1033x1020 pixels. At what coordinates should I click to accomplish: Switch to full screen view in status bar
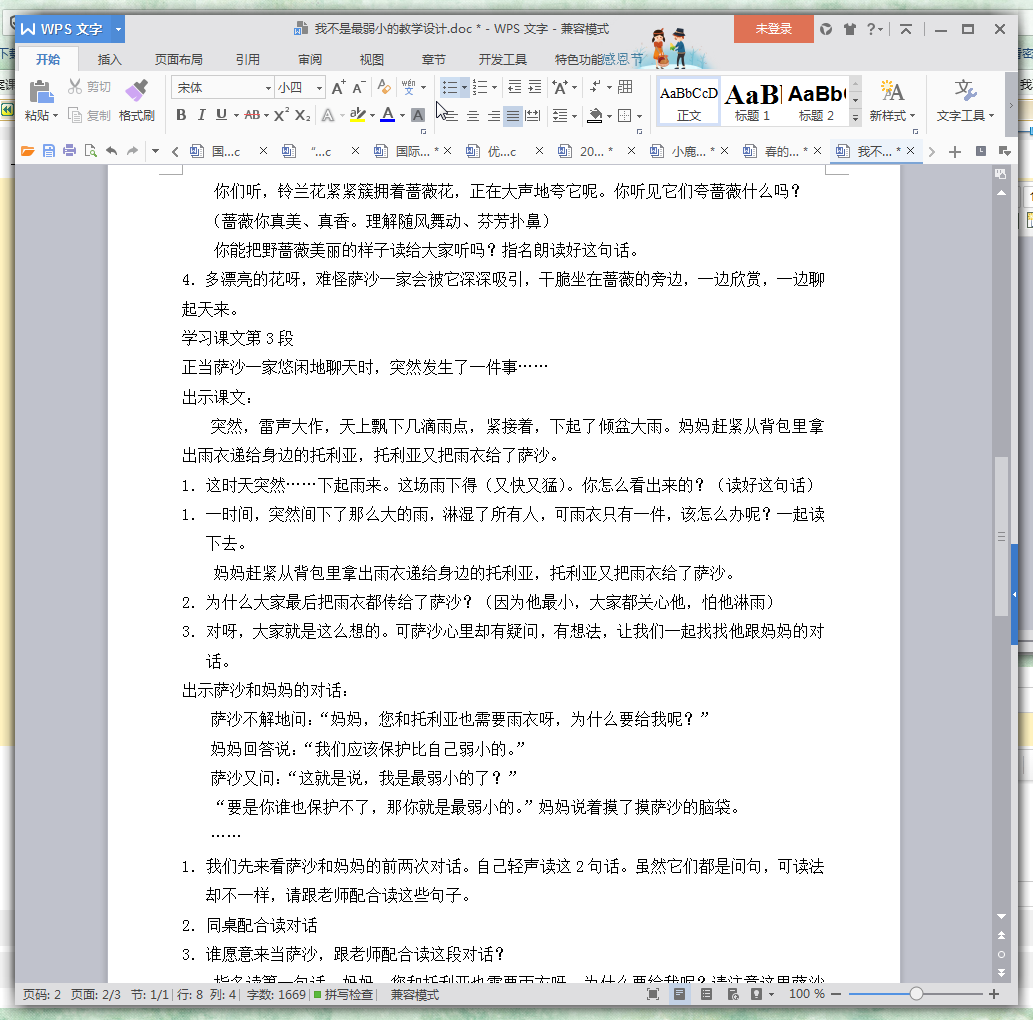(653, 994)
